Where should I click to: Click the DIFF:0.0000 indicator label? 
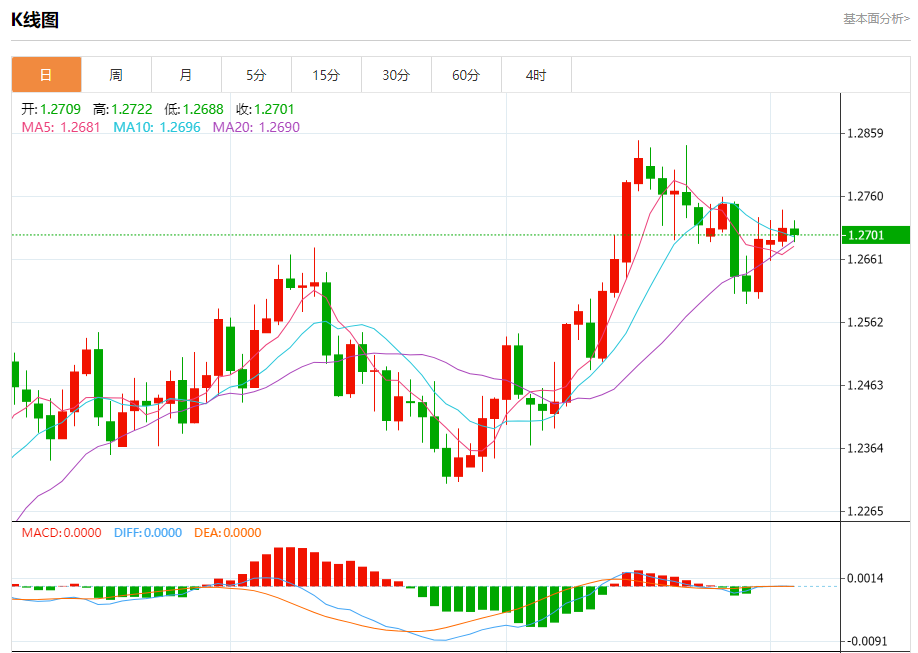tap(148, 532)
